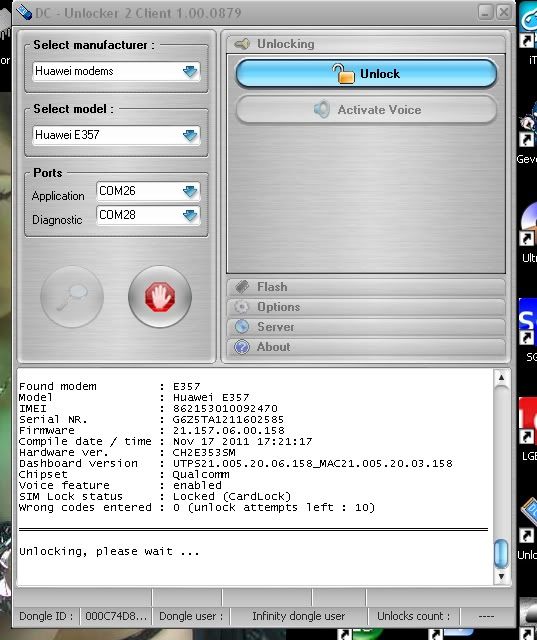Click the Dashboard version UTPS21.005.20.06.158 value
The width and height of the screenshot is (537, 640).
point(313,463)
